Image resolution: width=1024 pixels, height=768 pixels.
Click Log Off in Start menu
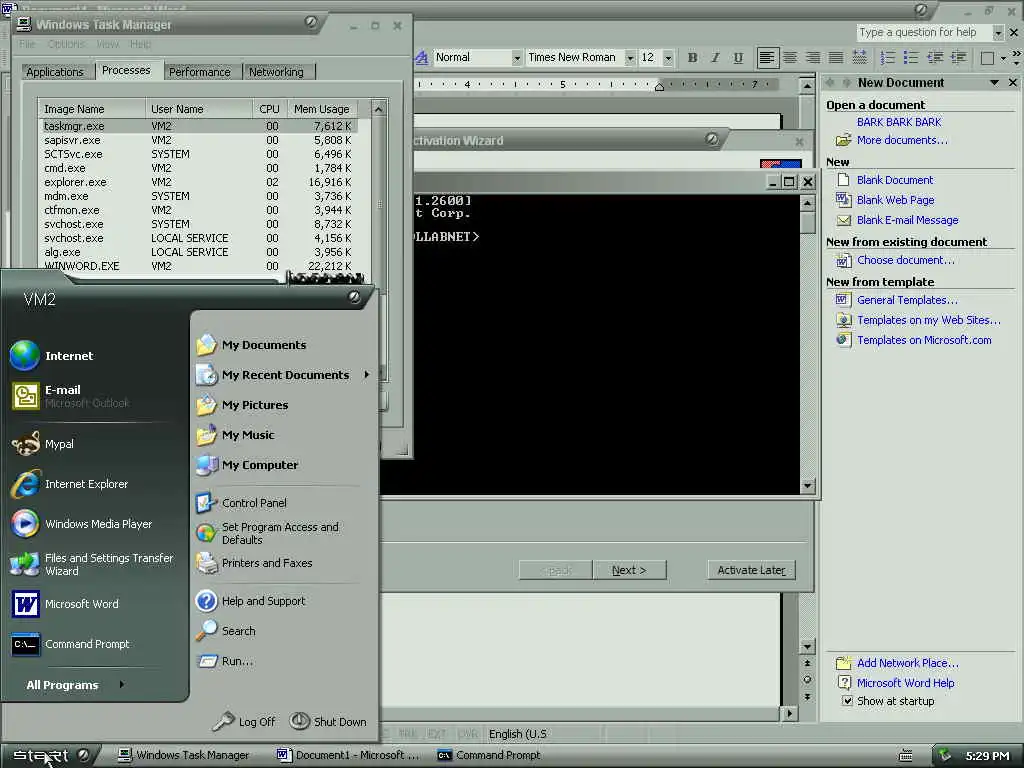pos(244,721)
